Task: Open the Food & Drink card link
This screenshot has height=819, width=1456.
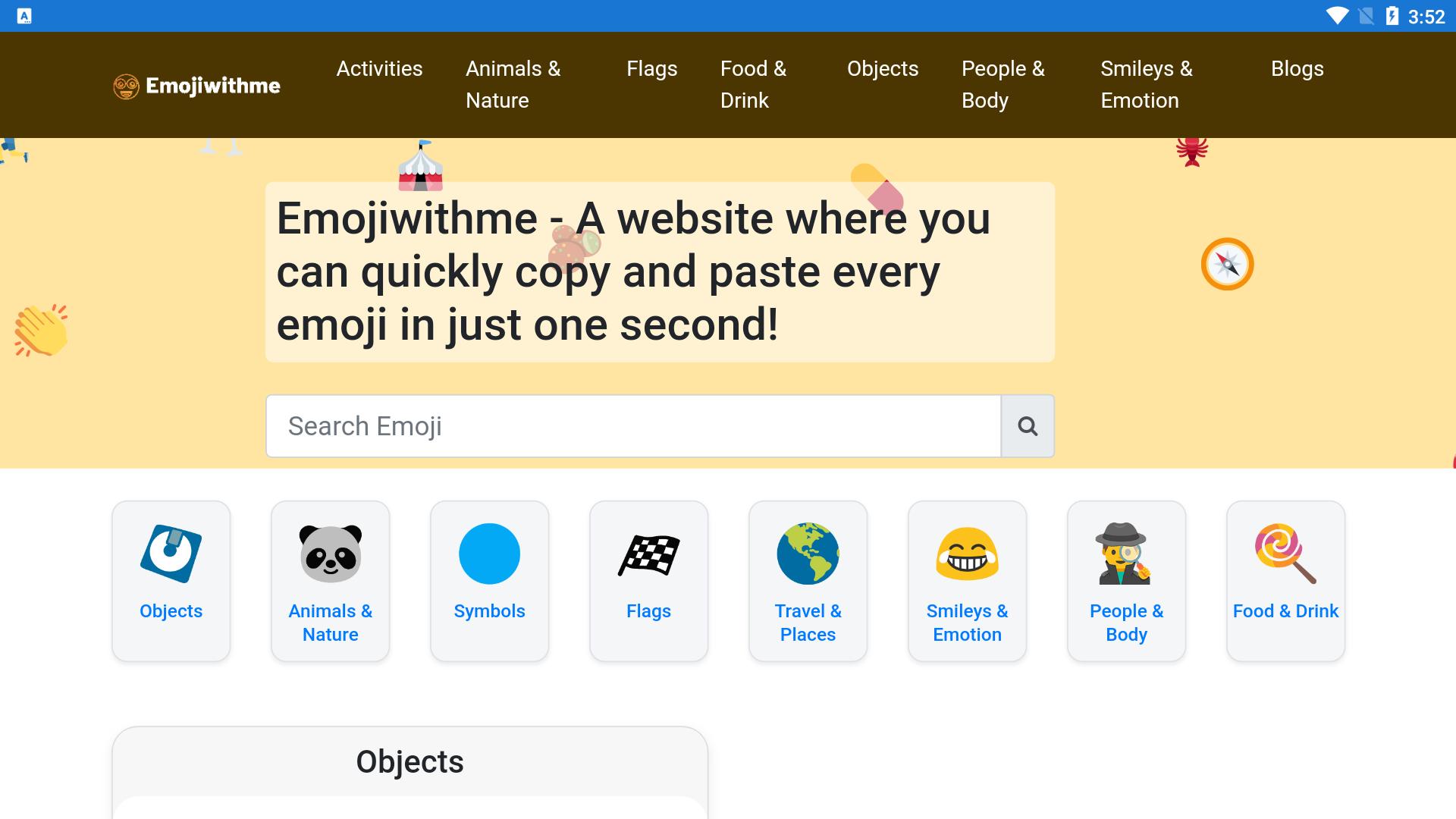Action: tap(1286, 611)
